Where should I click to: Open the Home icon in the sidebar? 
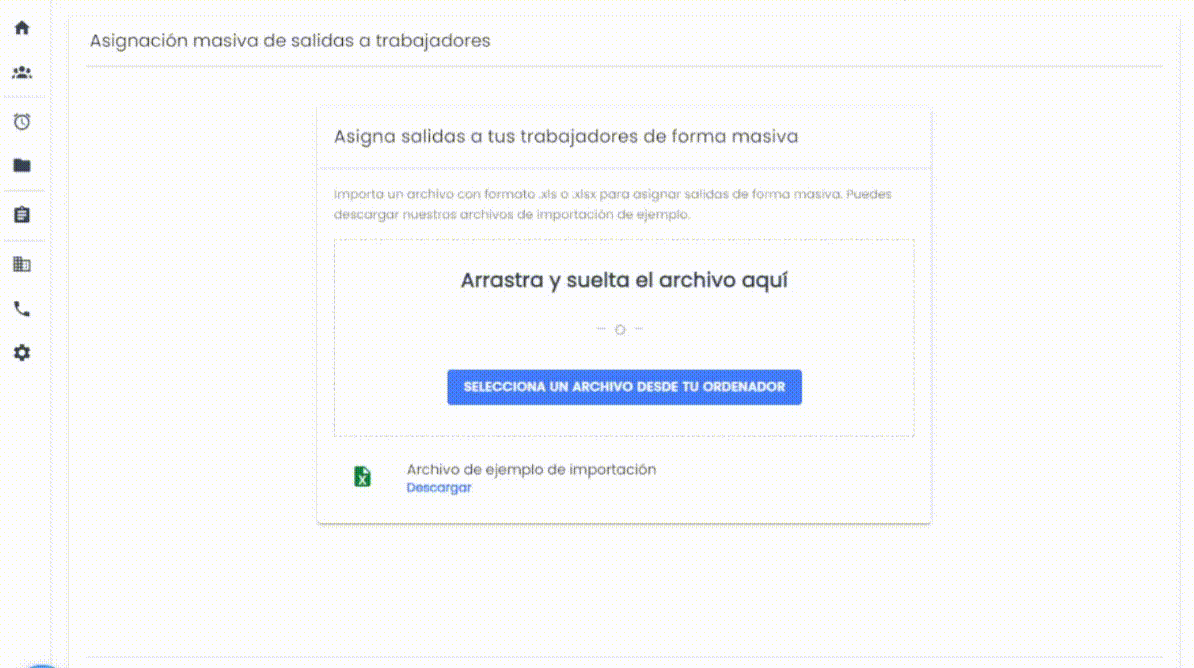click(22, 28)
